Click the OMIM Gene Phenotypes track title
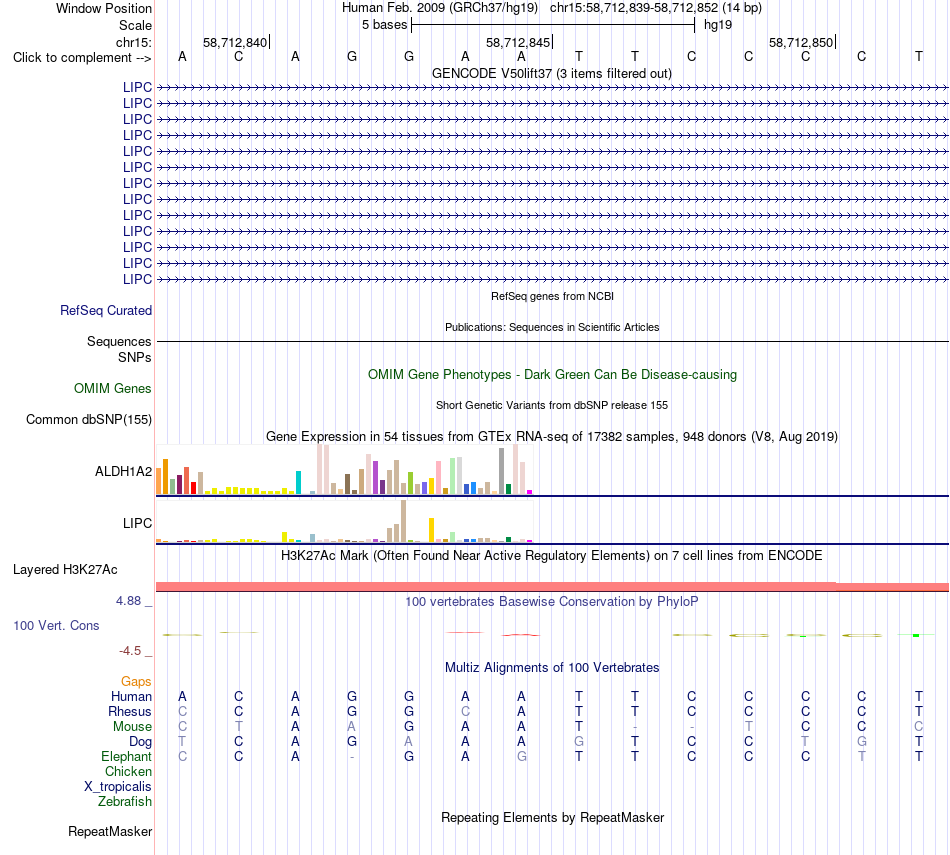This screenshot has width=950, height=855. click(x=552, y=374)
